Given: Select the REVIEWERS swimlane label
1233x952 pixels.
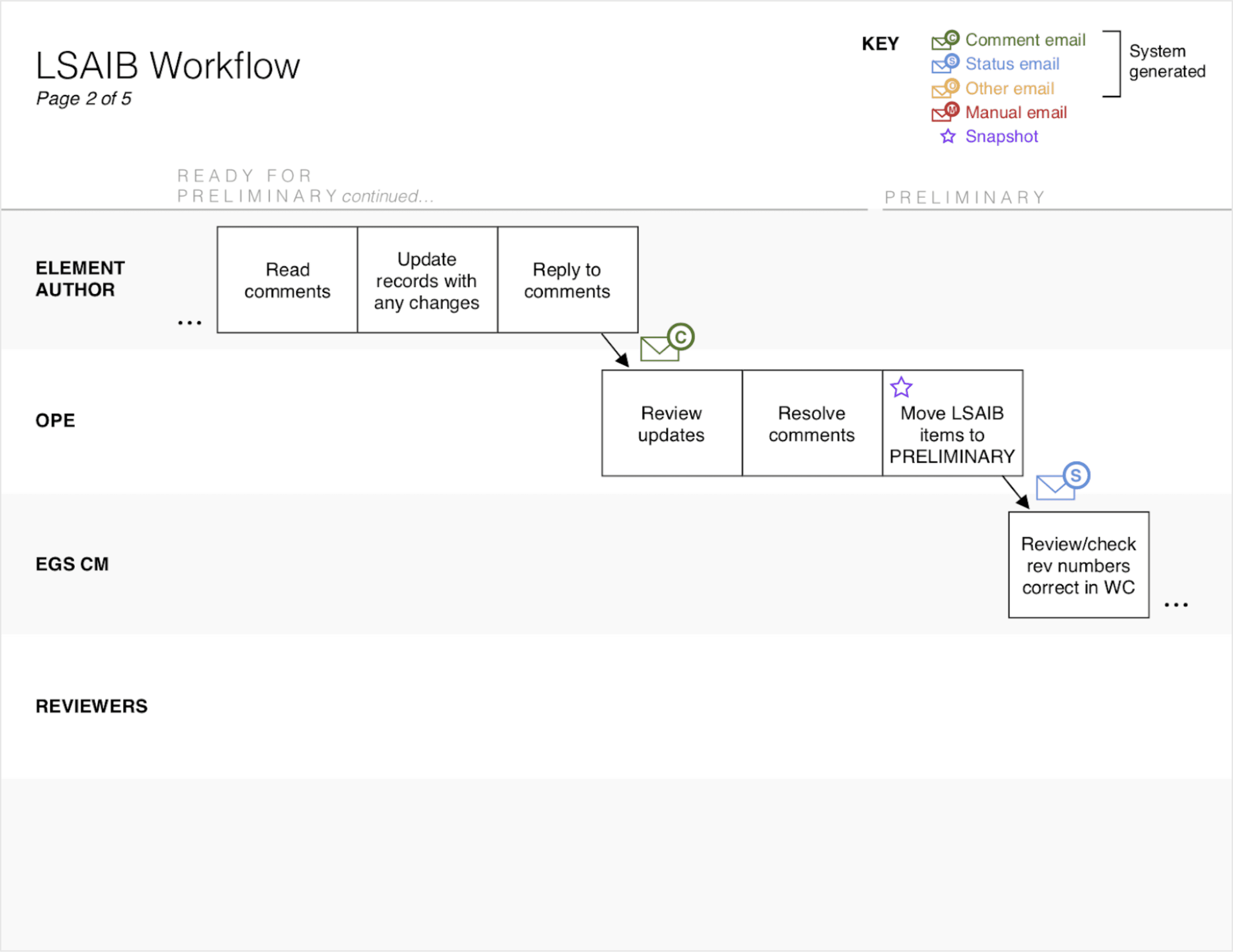Looking at the screenshot, I should [91, 705].
